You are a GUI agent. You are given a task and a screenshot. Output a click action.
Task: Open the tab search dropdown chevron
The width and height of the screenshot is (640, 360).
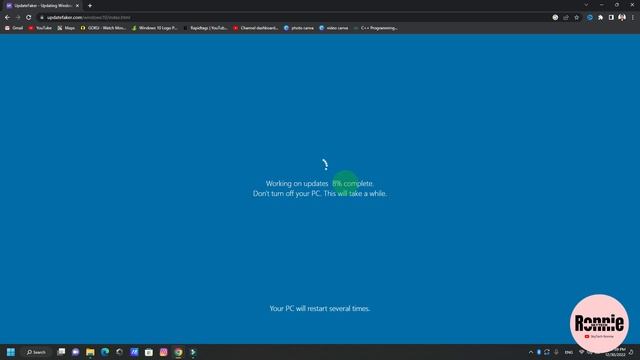pos(586,5)
